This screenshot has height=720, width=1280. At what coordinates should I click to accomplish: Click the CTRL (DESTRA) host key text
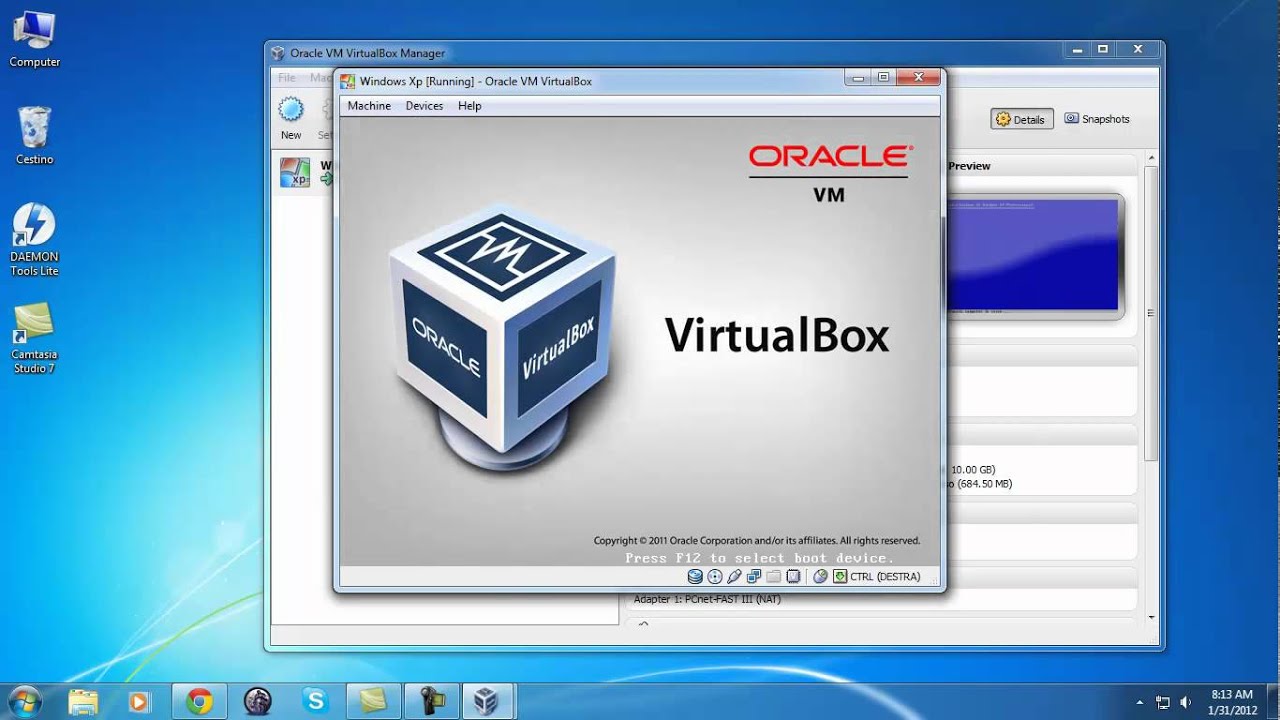[885, 577]
